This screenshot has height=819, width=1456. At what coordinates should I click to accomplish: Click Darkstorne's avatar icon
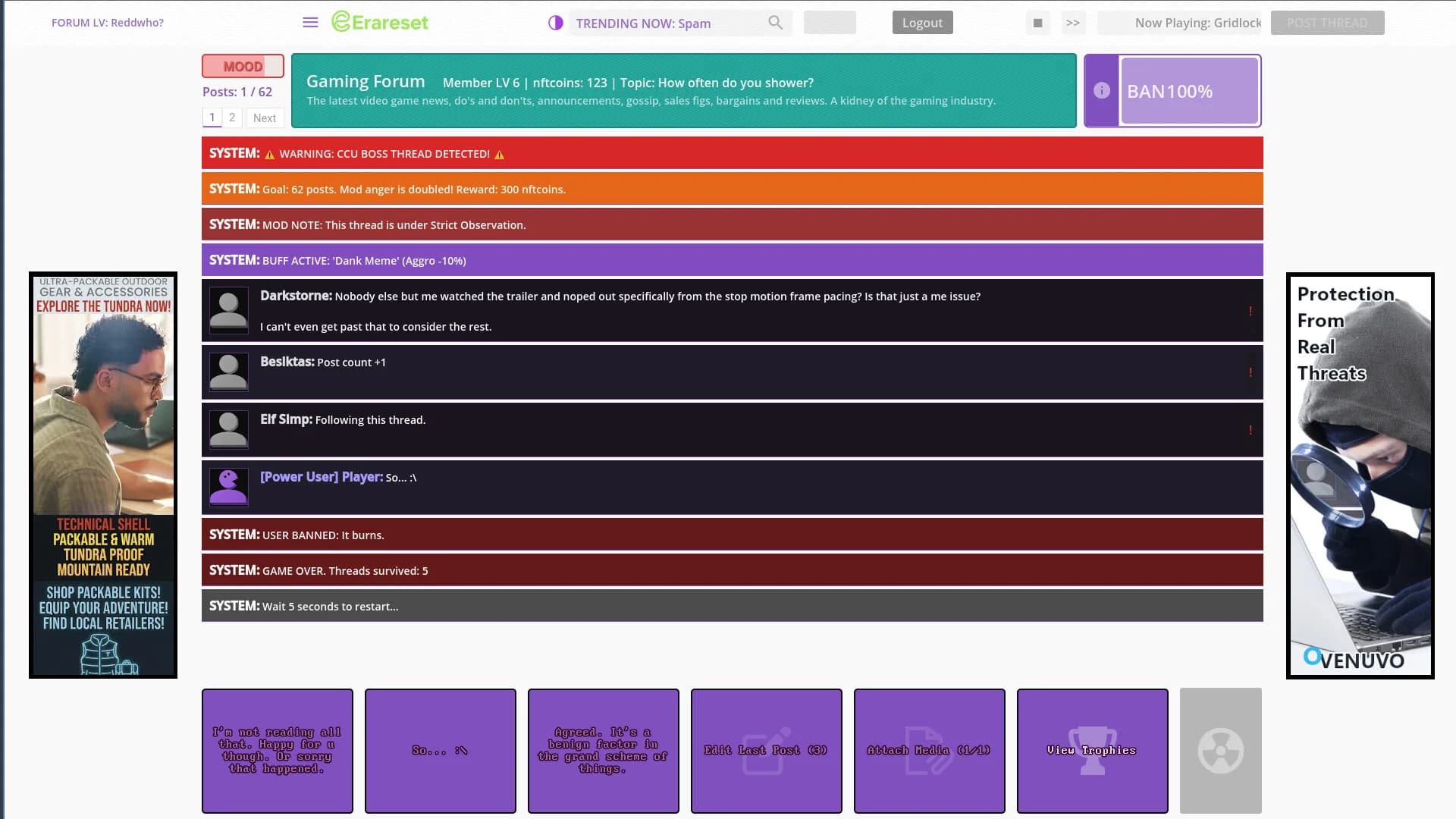point(228,310)
